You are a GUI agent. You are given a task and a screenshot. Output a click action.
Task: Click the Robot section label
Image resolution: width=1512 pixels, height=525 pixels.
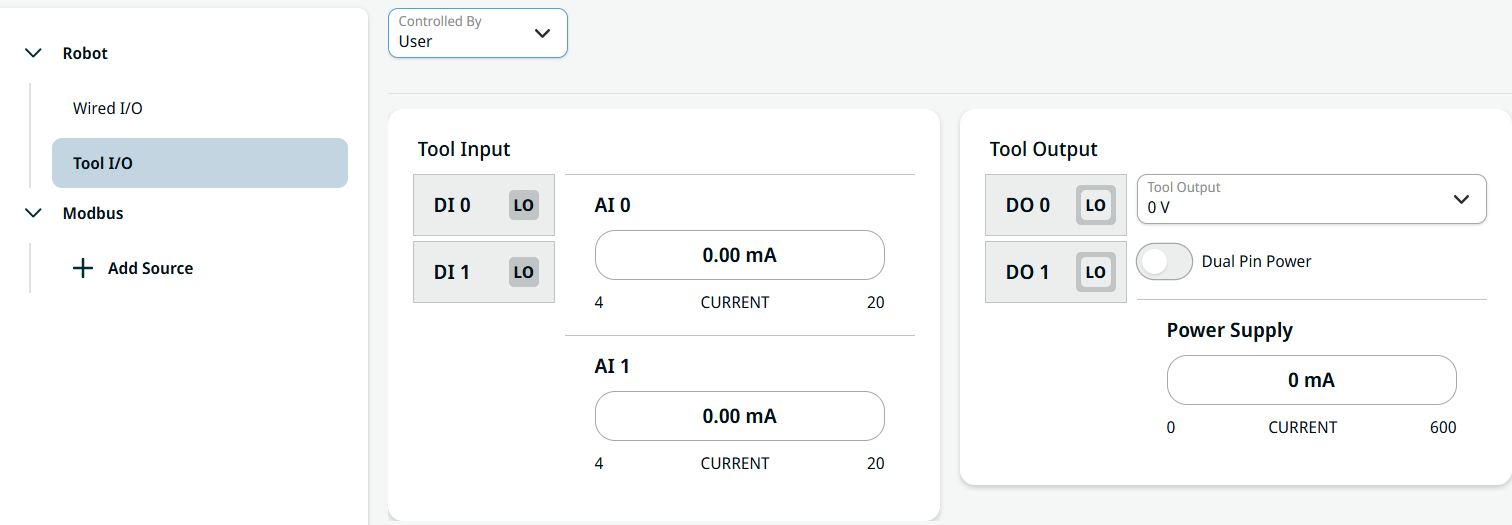tap(85, 53)
